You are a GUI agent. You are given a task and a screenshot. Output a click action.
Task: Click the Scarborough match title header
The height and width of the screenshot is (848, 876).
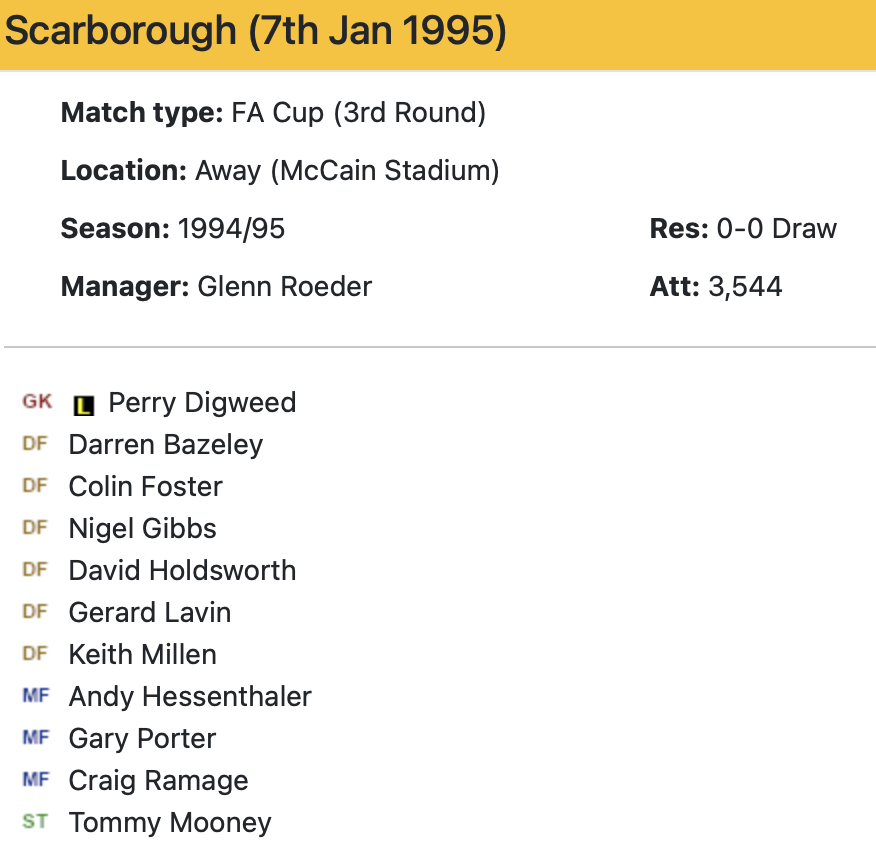256,33
